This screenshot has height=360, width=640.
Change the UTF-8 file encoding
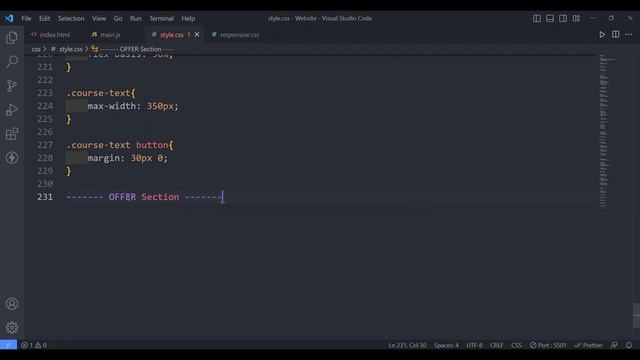coord(474,345)
